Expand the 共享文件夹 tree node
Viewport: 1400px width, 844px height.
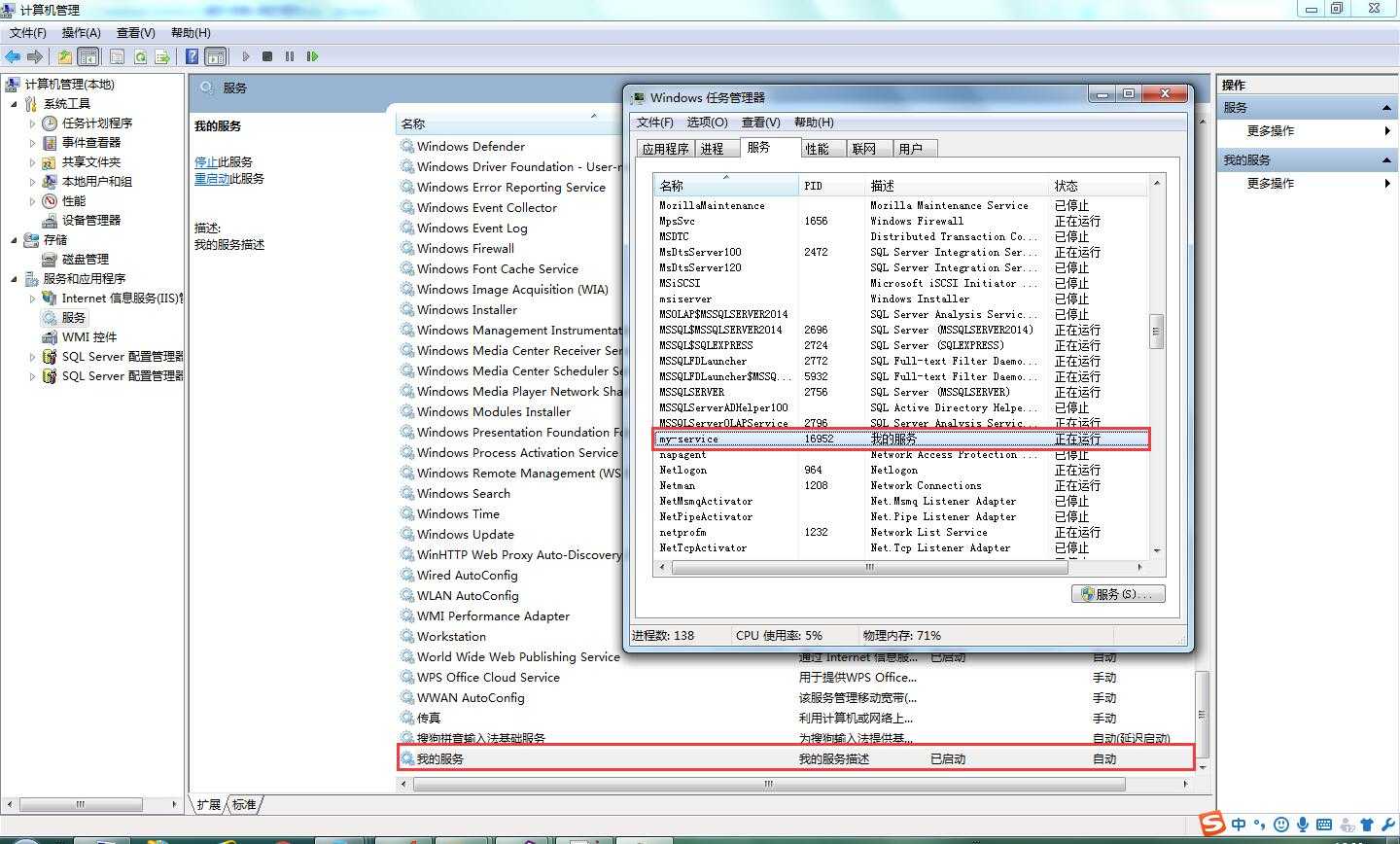pos(32,162)
